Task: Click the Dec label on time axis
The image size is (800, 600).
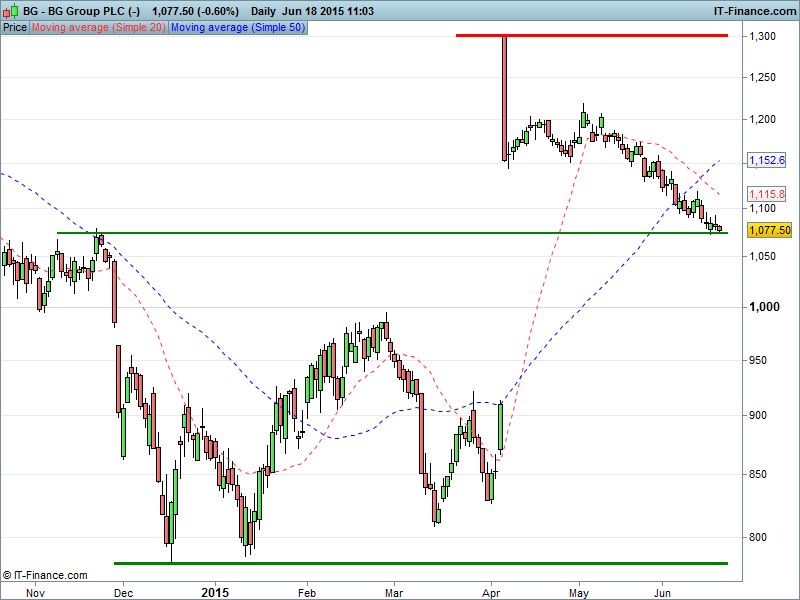Action: pyautogui.click(x=123, y=592)
